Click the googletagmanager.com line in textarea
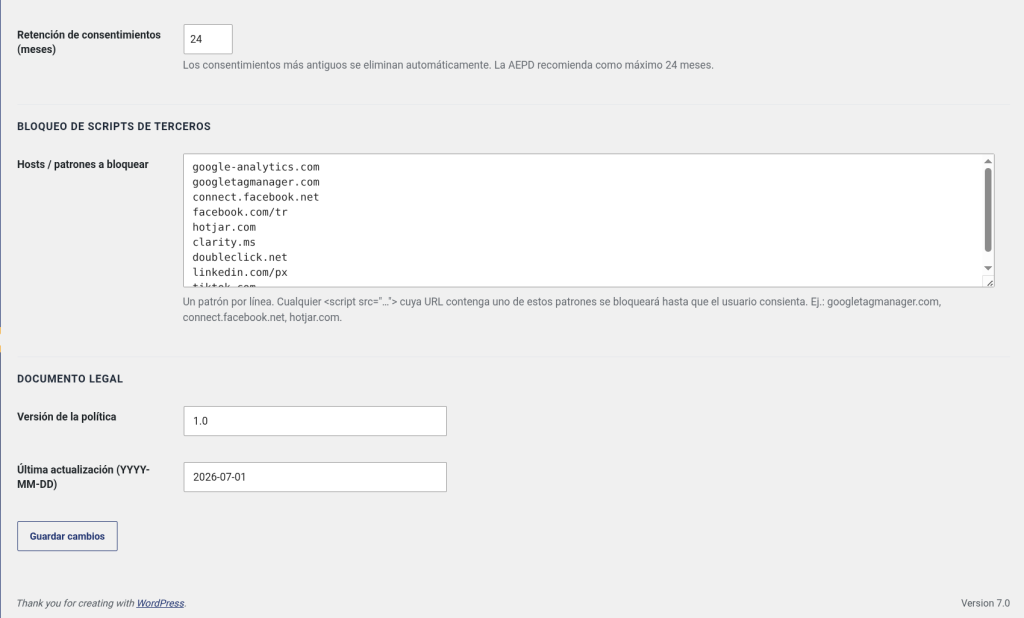The height and width of the screenshot is (618, 1024). click(256, 182)
